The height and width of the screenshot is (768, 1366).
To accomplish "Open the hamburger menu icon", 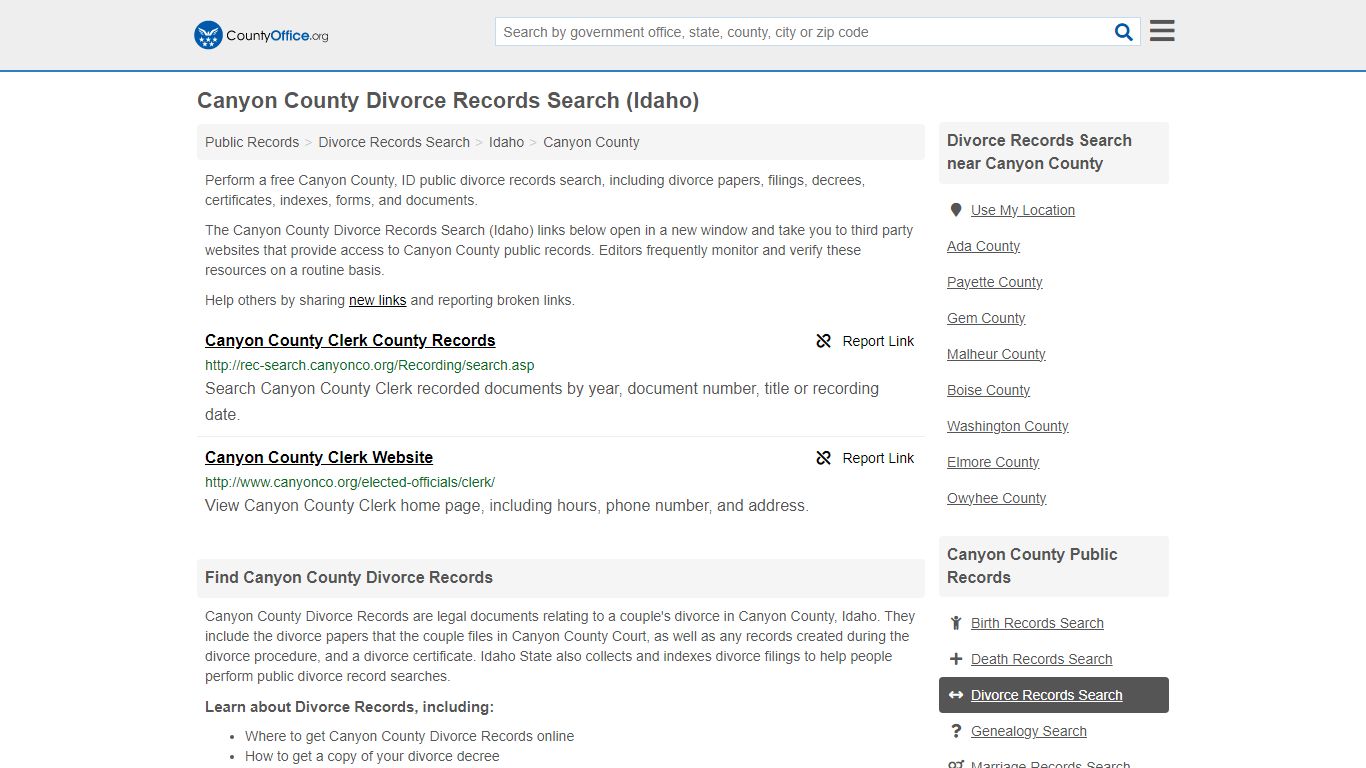I will (1162, 31).
